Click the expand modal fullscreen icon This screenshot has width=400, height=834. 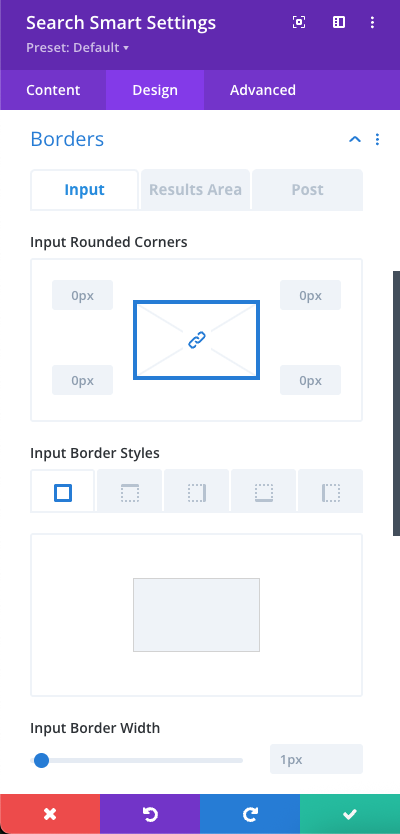(x=299, y=22)
